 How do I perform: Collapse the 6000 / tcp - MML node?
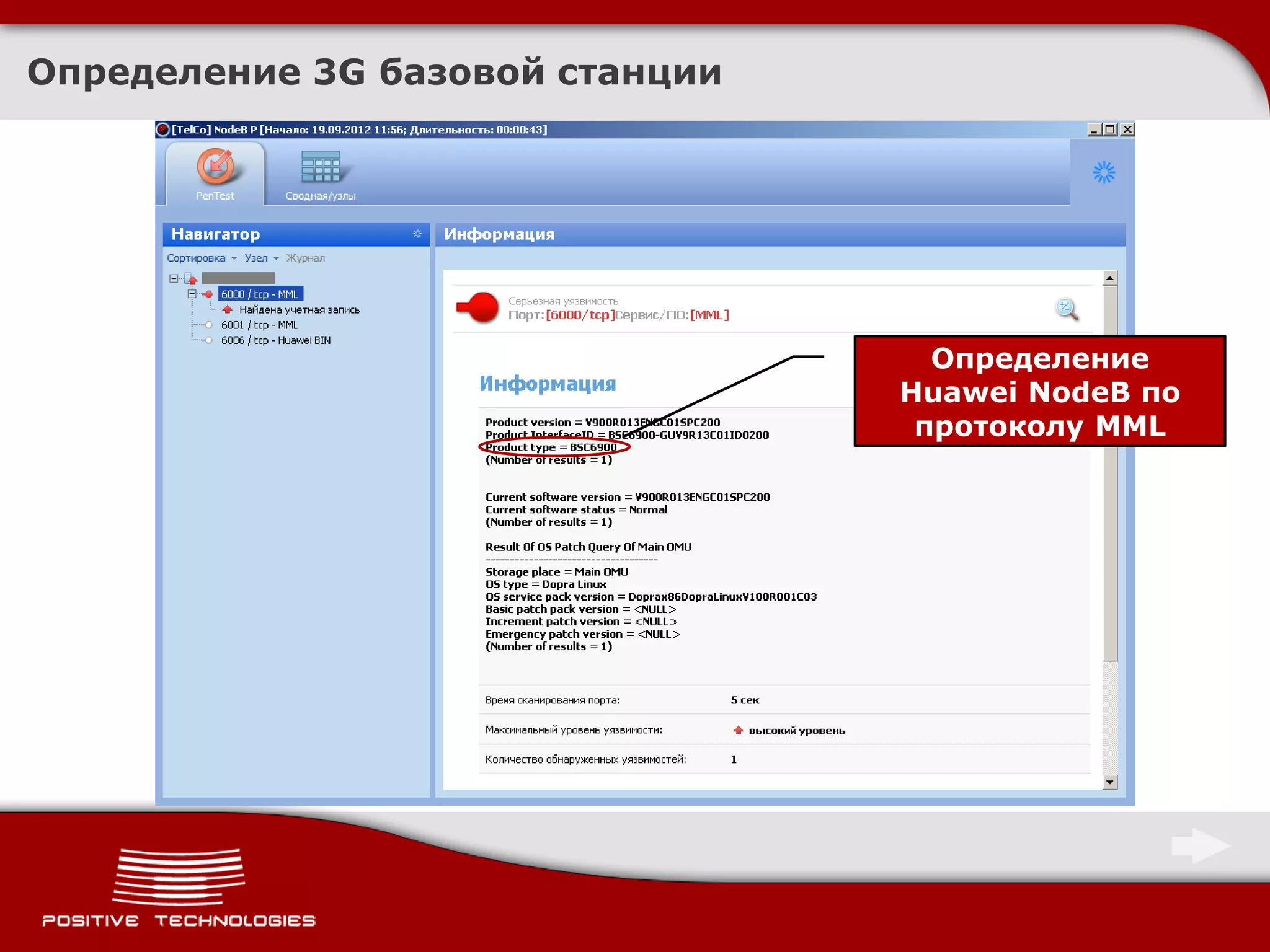coord(192,294)
